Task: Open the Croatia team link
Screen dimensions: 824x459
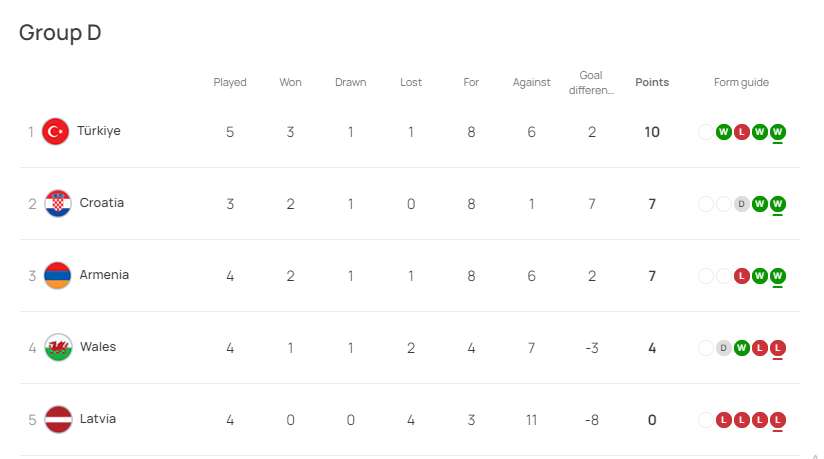Action: pyautogui.click(x=102, y=203)
